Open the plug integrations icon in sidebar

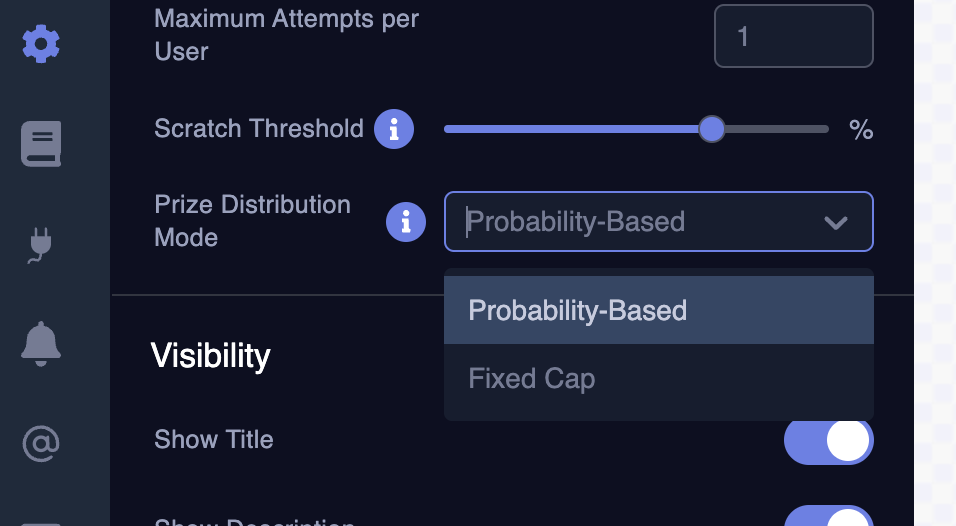[x=41, y=245]
